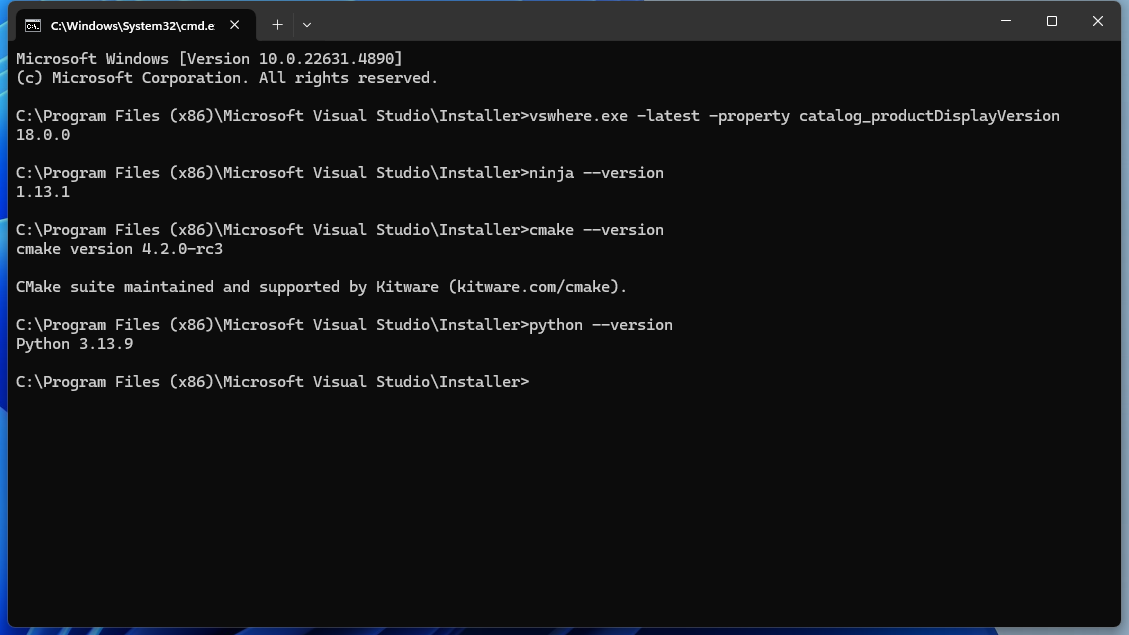
Task: Open a new tab with the plus button
Action: [x=277, y=24]
